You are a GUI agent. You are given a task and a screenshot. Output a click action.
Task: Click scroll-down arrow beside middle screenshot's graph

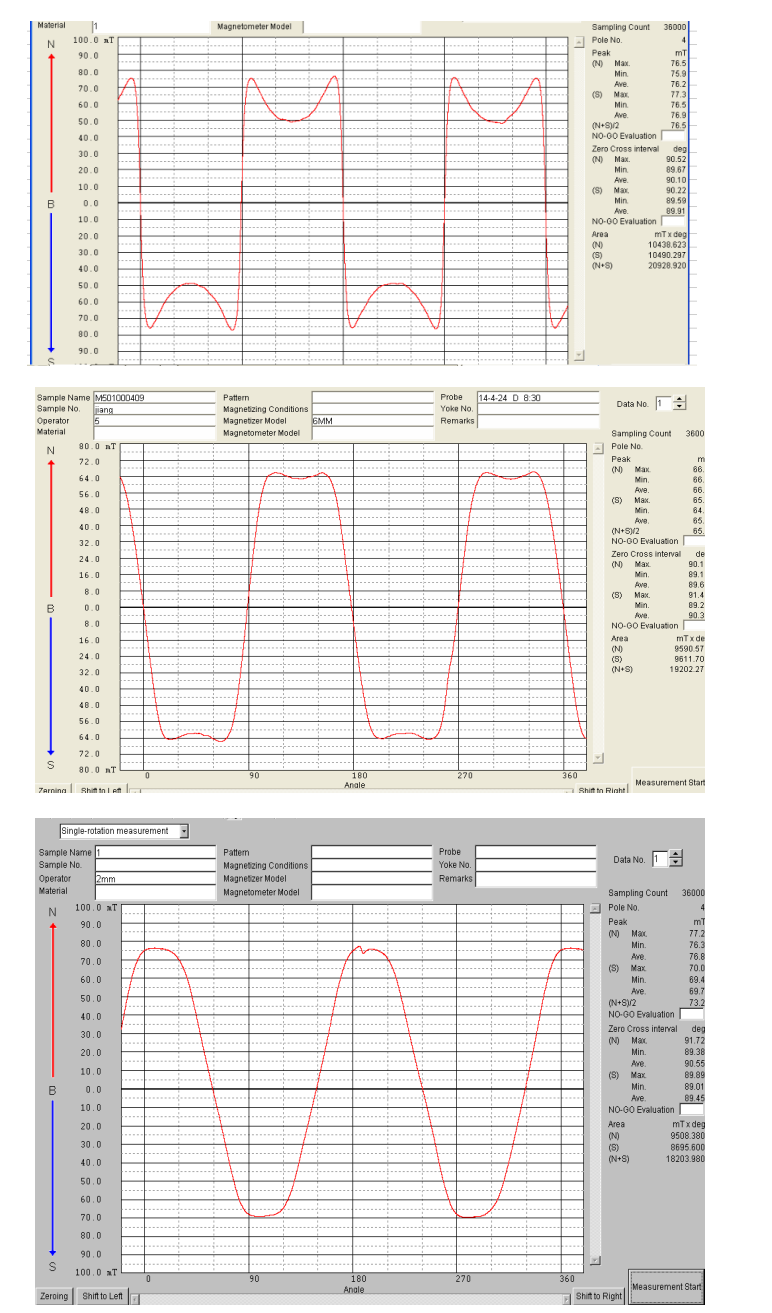[598, 758]
